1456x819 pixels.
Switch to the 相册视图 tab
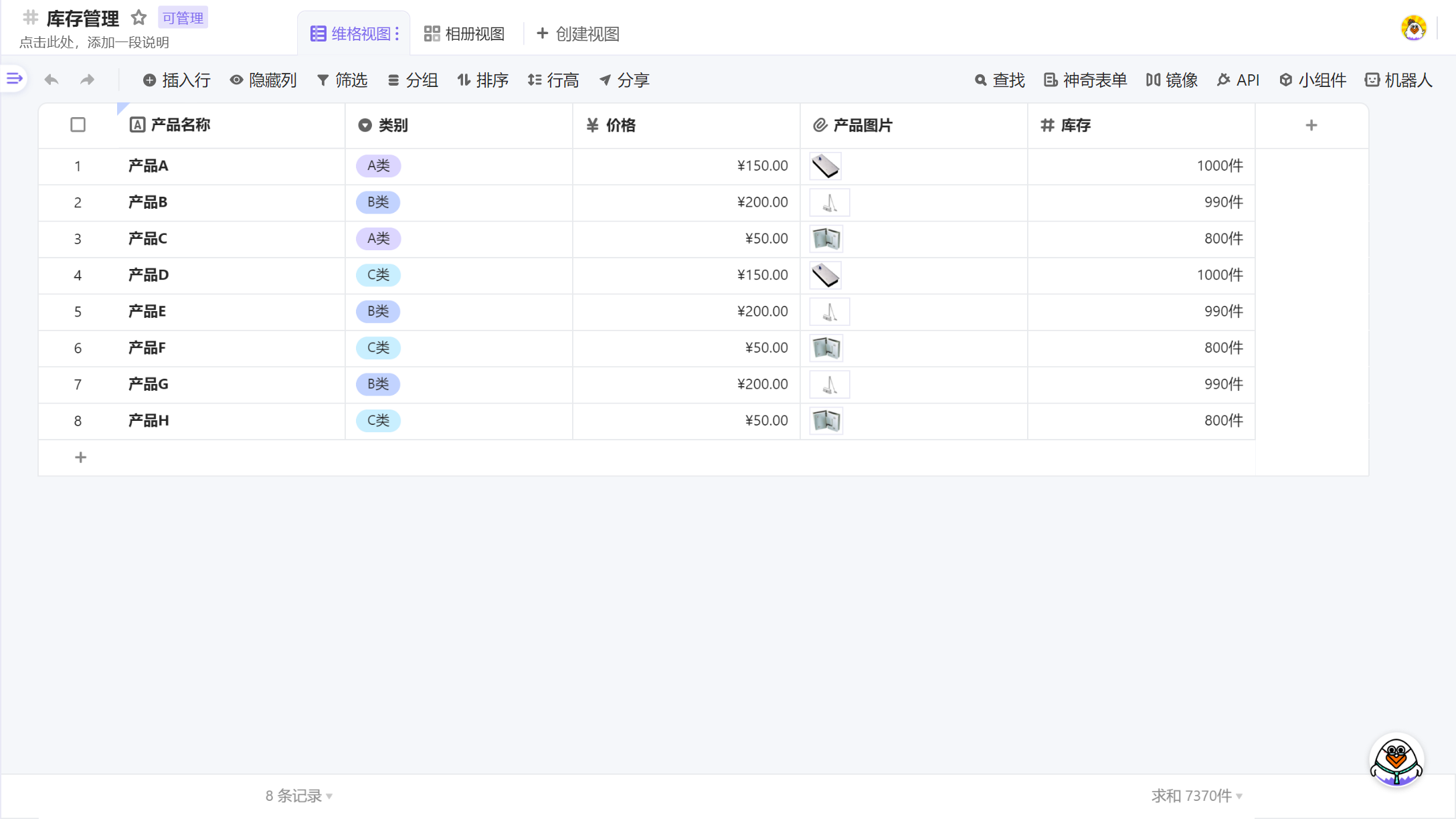pyautogui.click(x=464, y=33)
